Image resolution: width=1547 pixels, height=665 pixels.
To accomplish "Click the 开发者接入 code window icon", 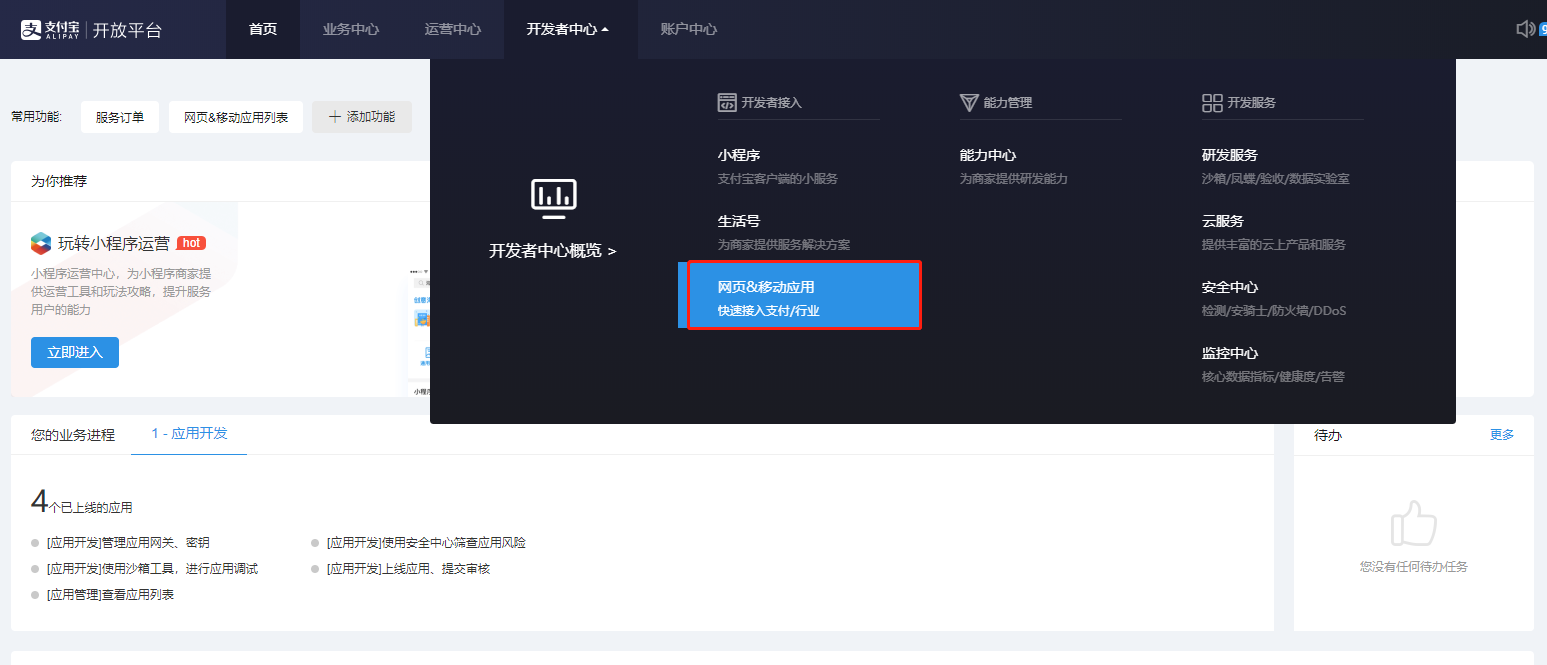I will pyautogui.click(x=727, y=103).
